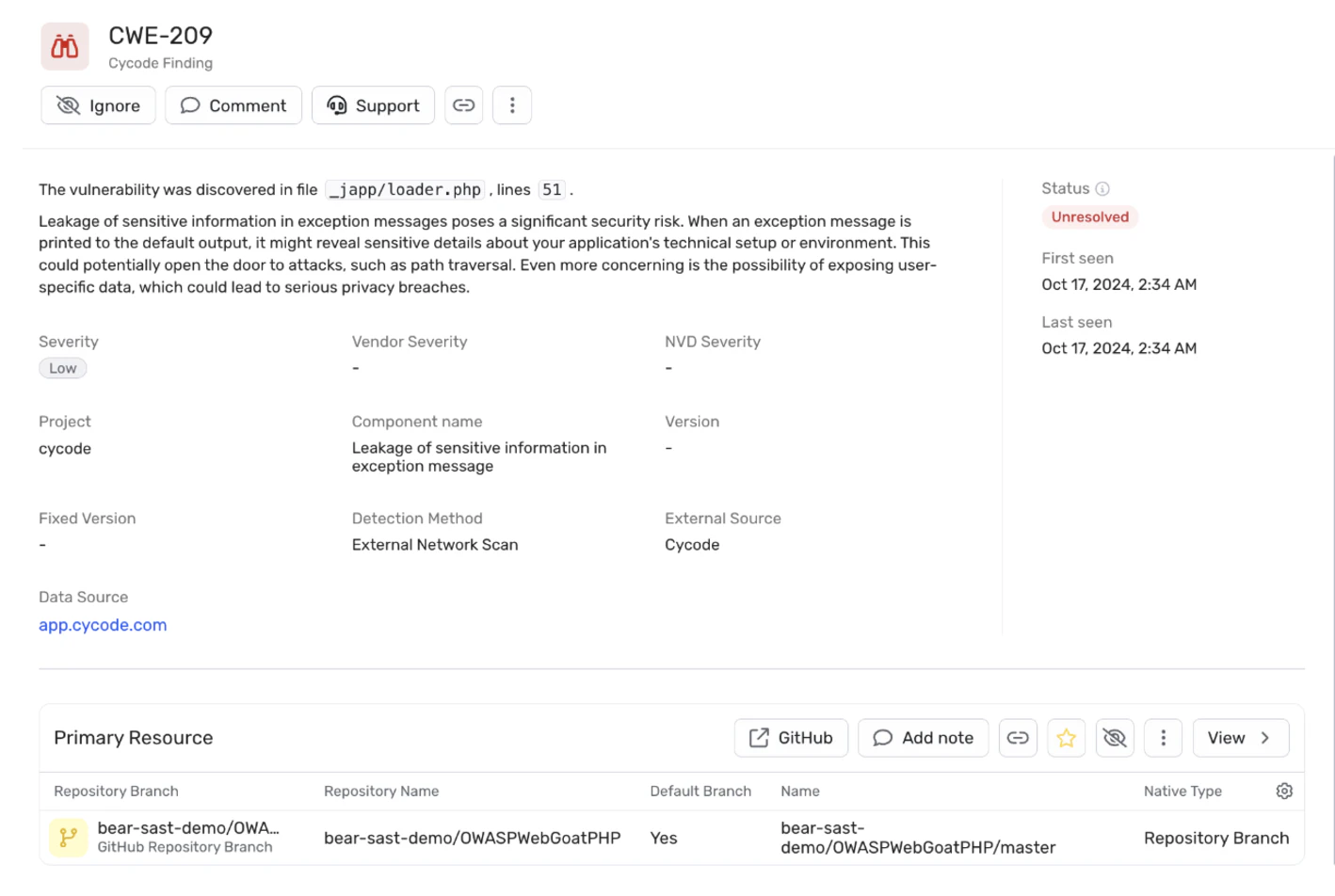Click the _japp/loader.php file path
1335x896 pixels.
click(405, 190)
